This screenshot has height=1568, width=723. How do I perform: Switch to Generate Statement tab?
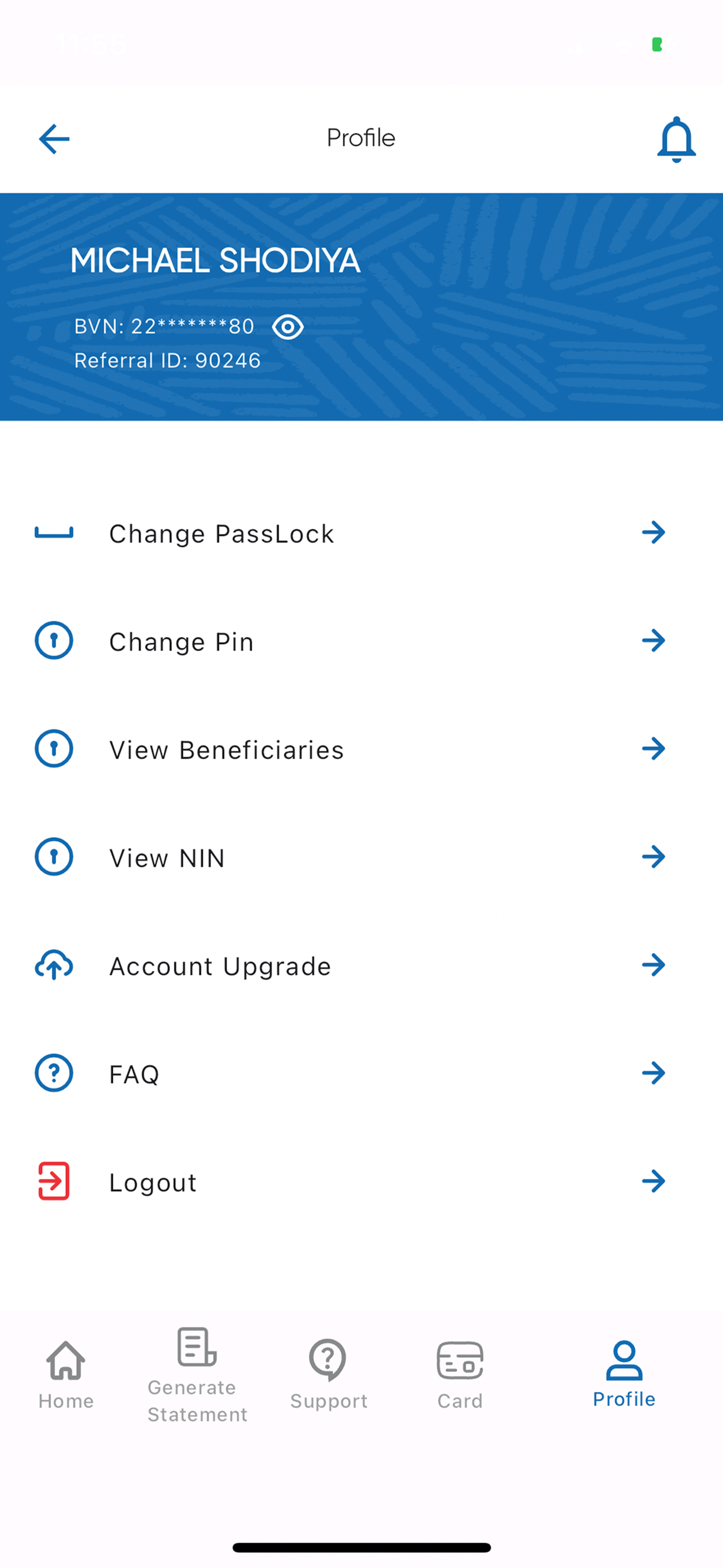tap(197, 1375)
